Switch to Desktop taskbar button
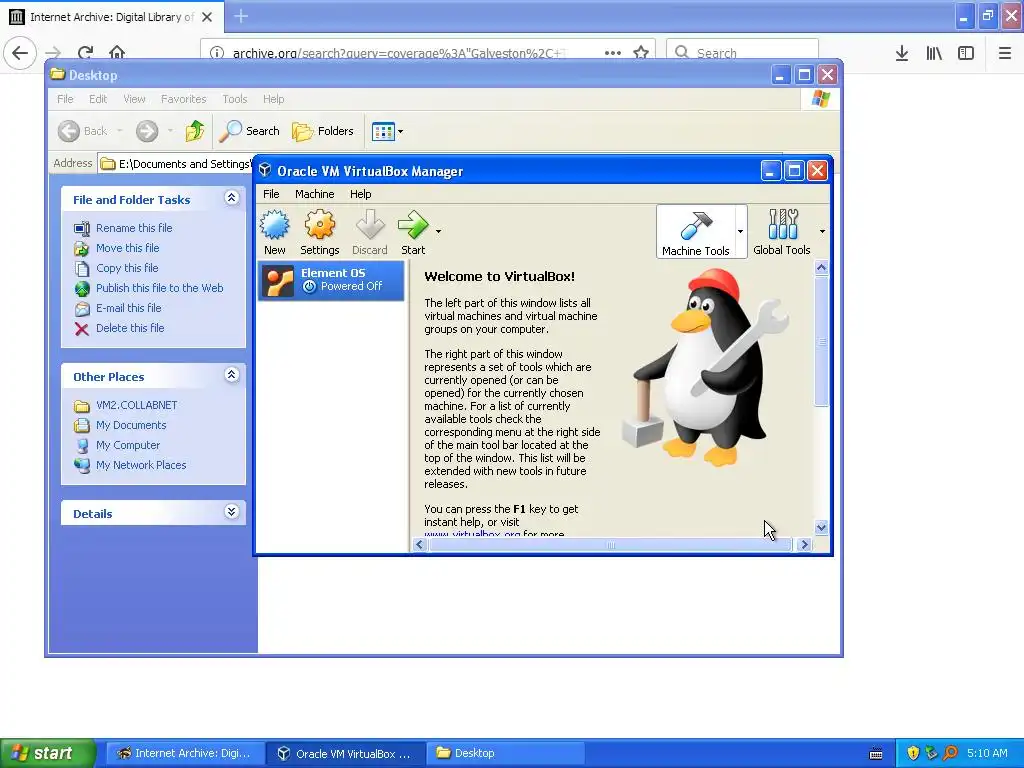This screenshot has width=1024, height=768. [505, 753]
